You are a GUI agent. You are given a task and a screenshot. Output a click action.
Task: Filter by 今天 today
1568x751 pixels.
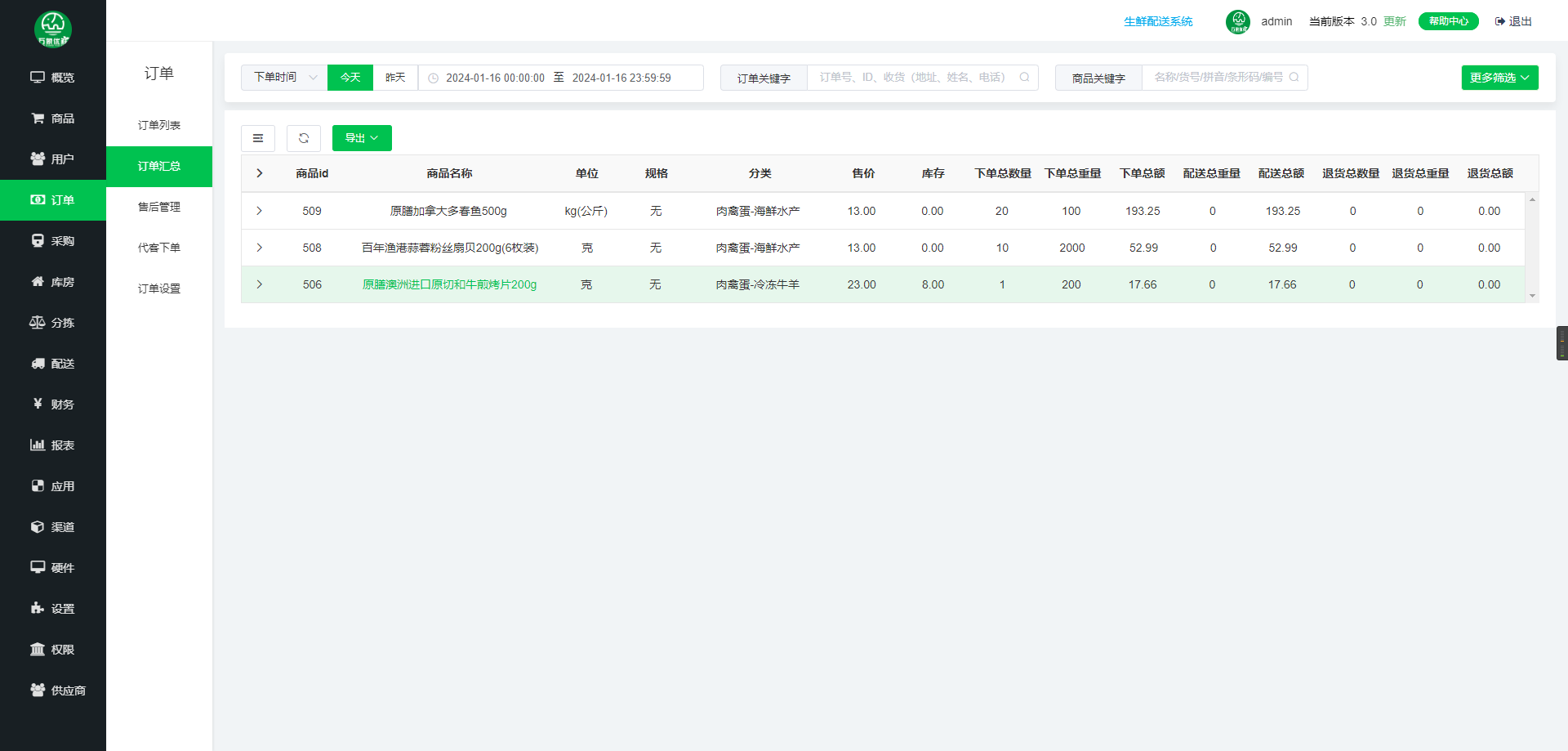350,78
